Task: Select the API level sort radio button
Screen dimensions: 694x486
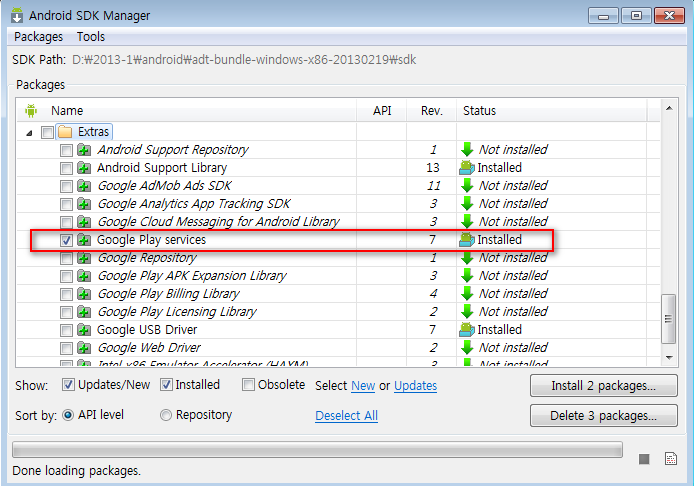Action: 68,415
